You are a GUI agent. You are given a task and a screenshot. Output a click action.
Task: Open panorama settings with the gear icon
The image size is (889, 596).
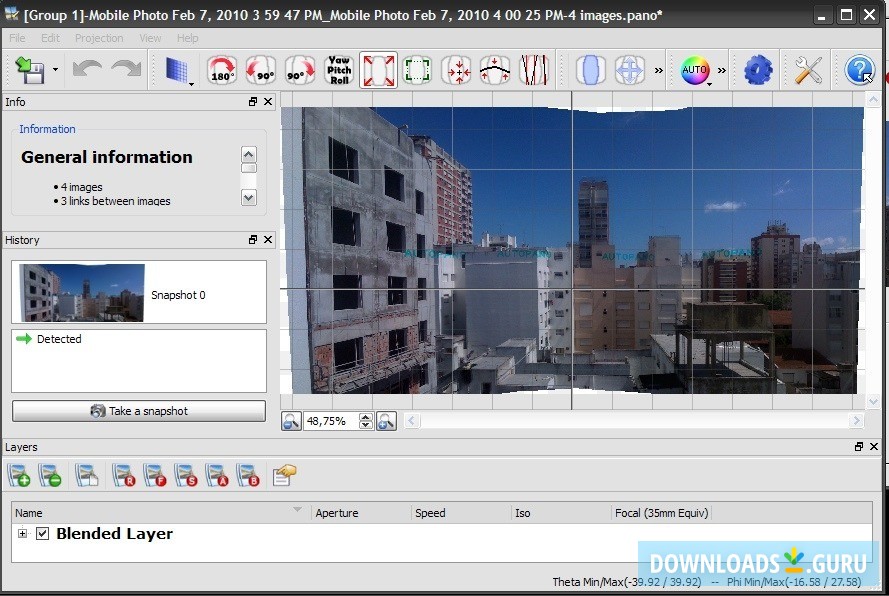[758, 70]
